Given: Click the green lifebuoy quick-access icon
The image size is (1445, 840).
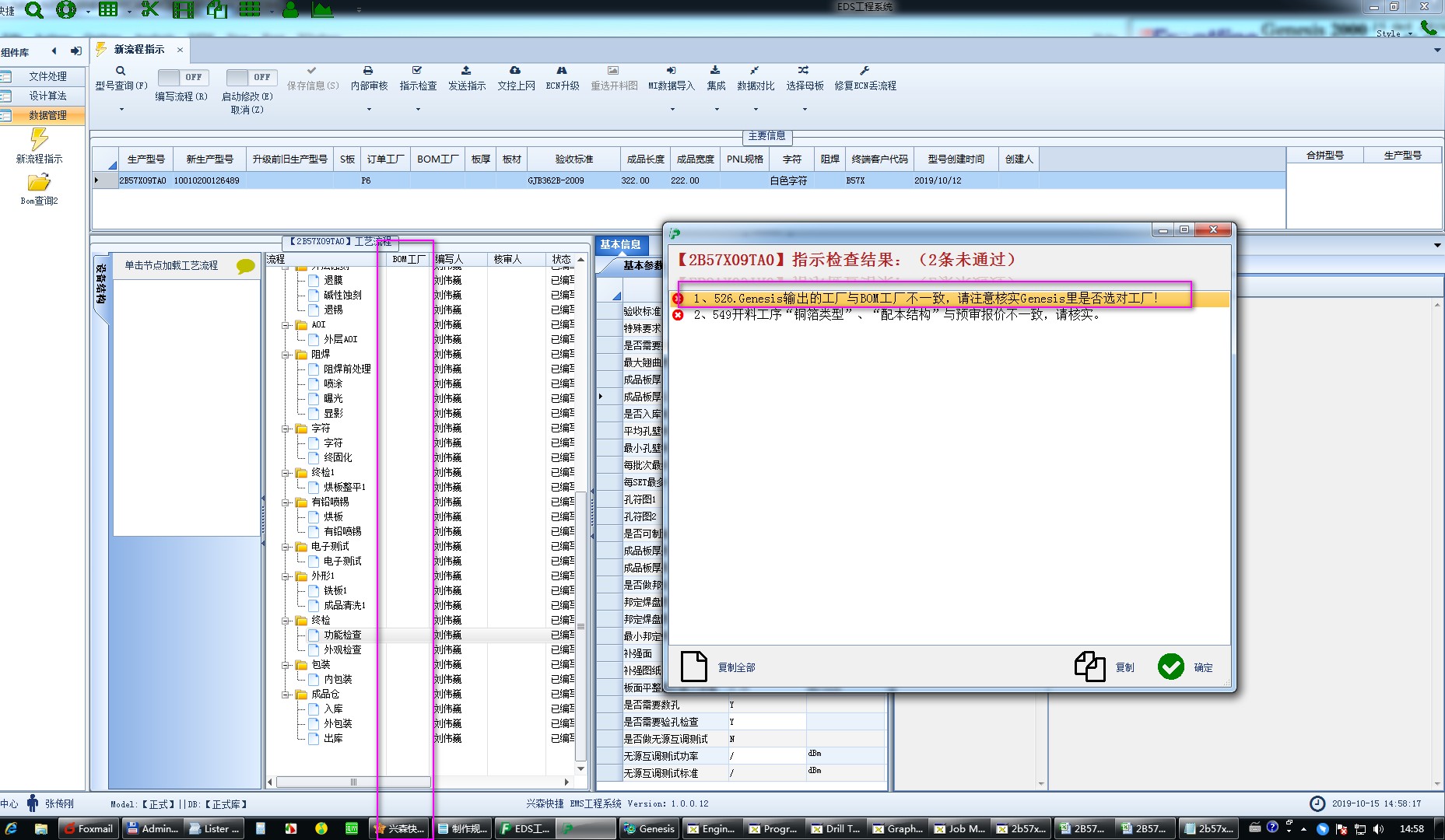Looking at the screenshot, I should click(66, 9).
